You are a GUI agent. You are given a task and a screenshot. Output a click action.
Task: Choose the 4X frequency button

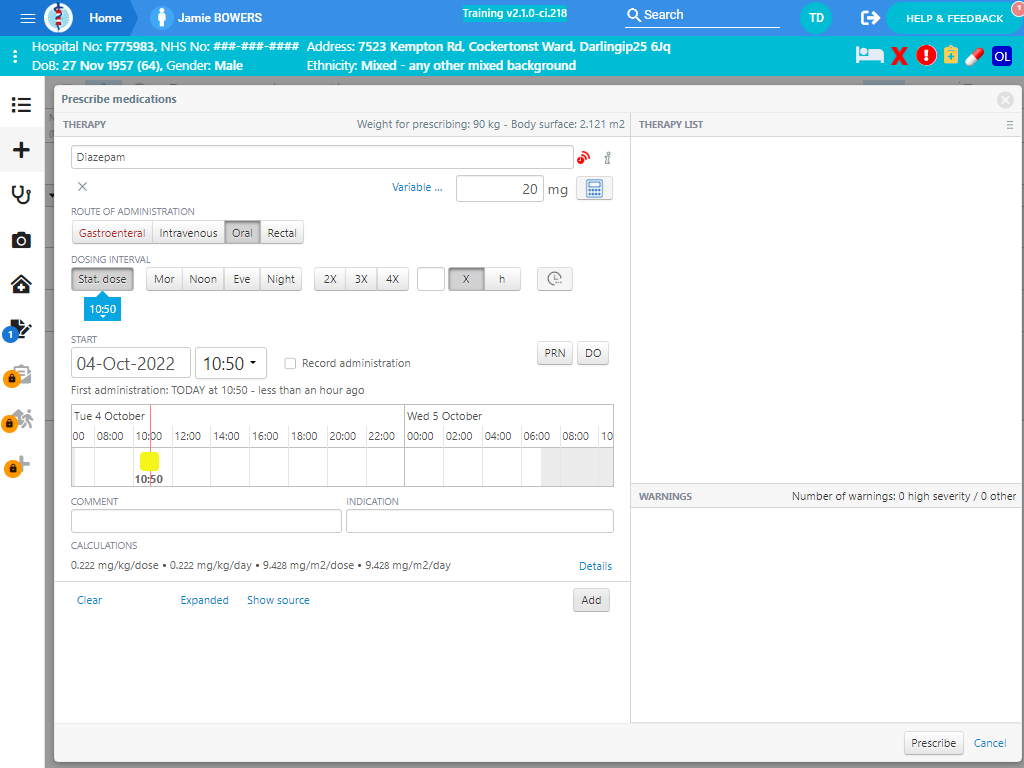(392, 279)
